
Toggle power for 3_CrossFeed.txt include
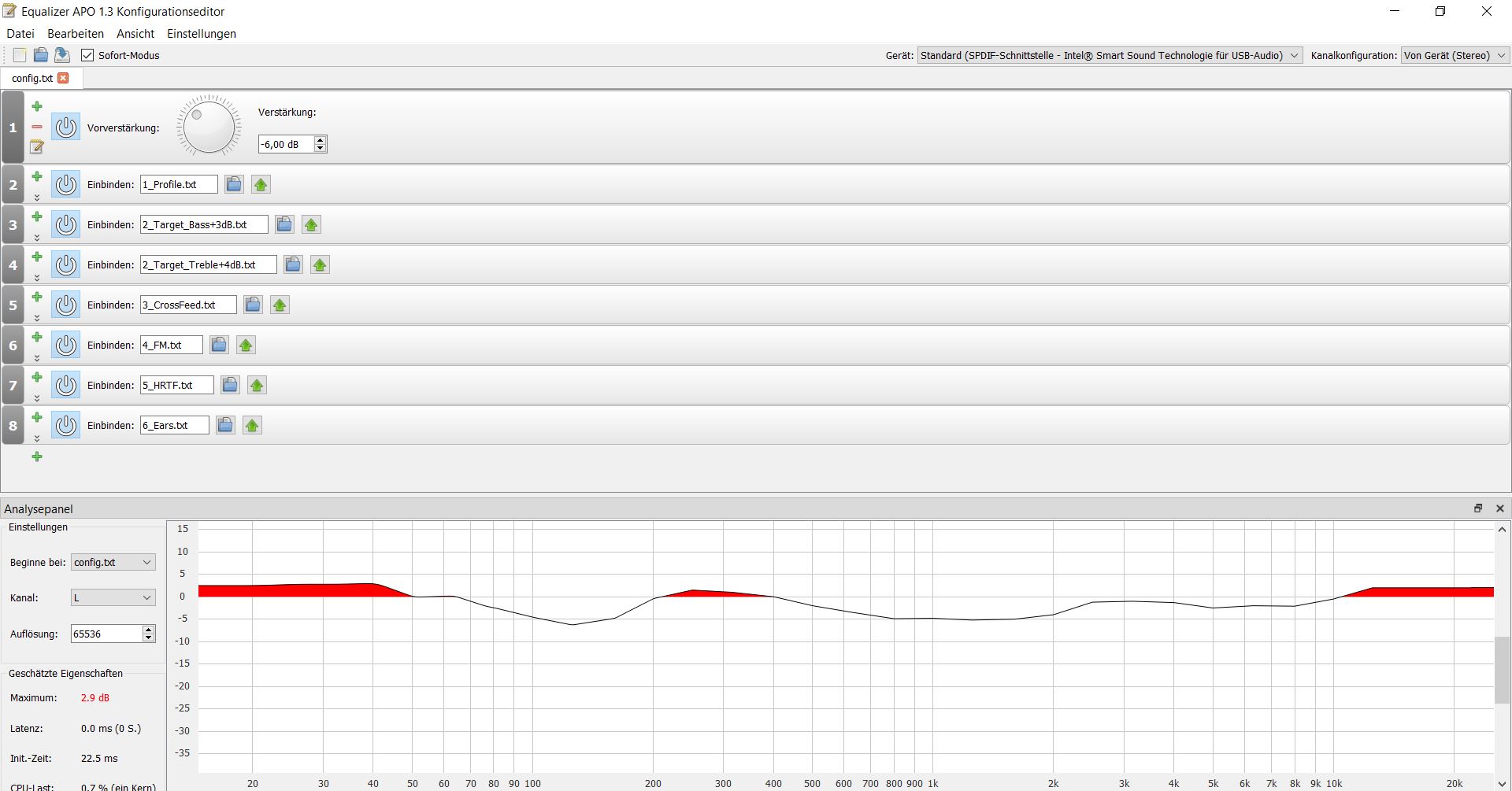pyautogui.click(x=66, y=305)
